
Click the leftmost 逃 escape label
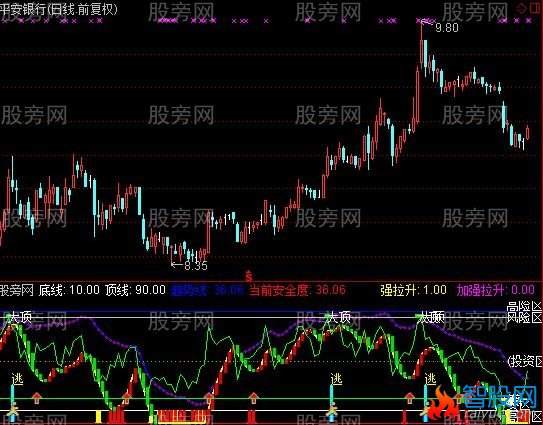(17, 379)
